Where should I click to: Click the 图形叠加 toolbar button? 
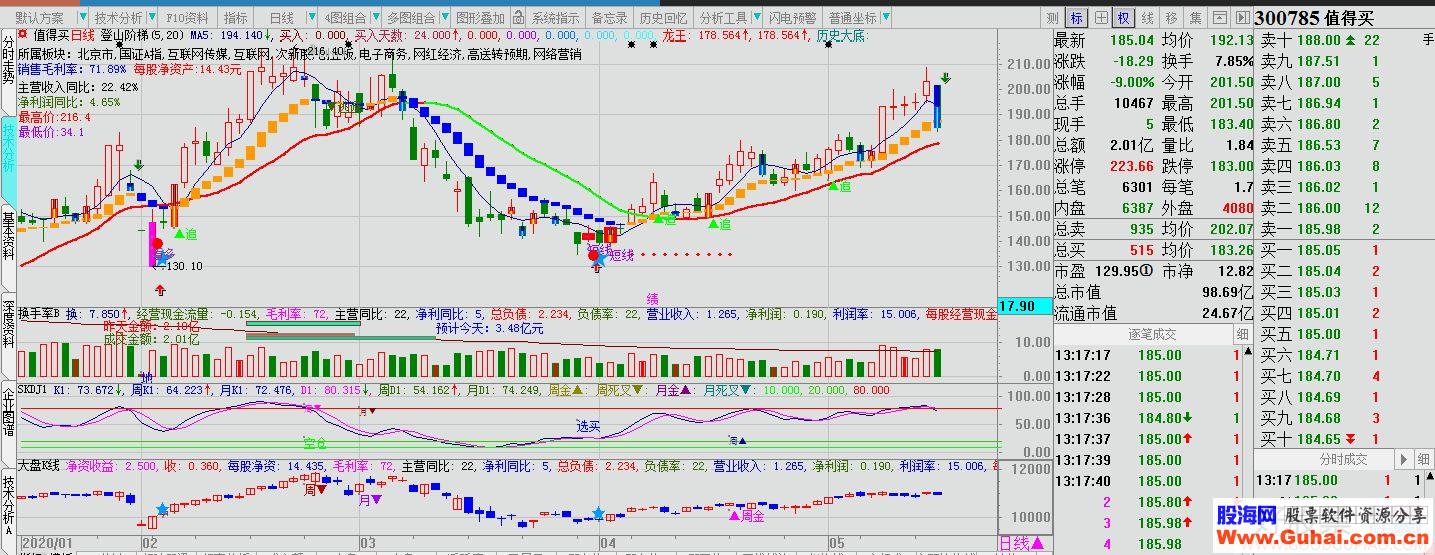(481, 18)
